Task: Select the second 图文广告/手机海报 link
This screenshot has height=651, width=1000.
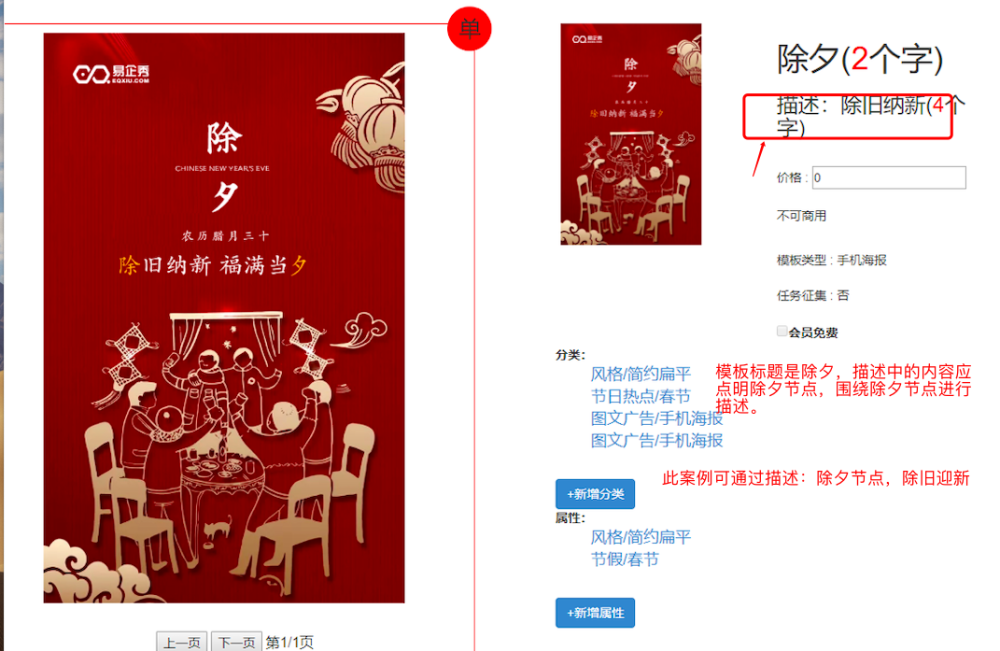Action: 657,441
